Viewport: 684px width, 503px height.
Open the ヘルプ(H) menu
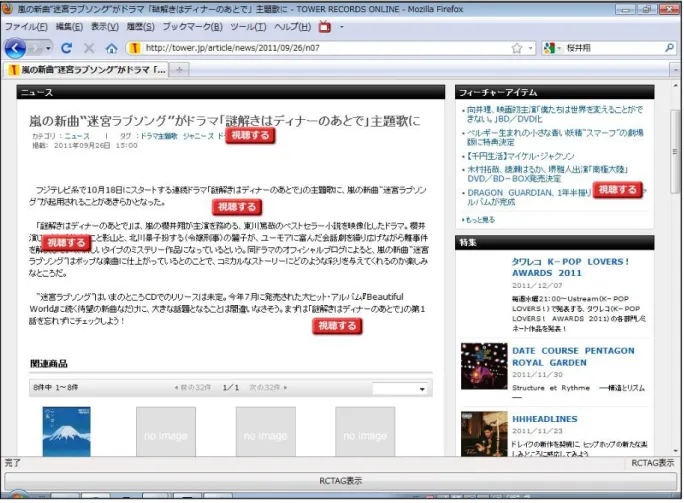click(x=292, y=27)
